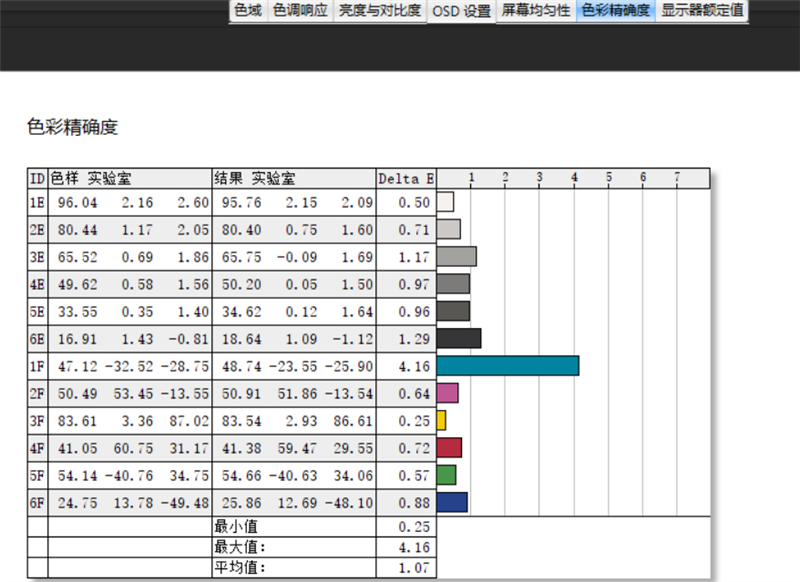The image size is (800, 582).
Task: Switch to the 色域 tab
Action: (248, 11)
